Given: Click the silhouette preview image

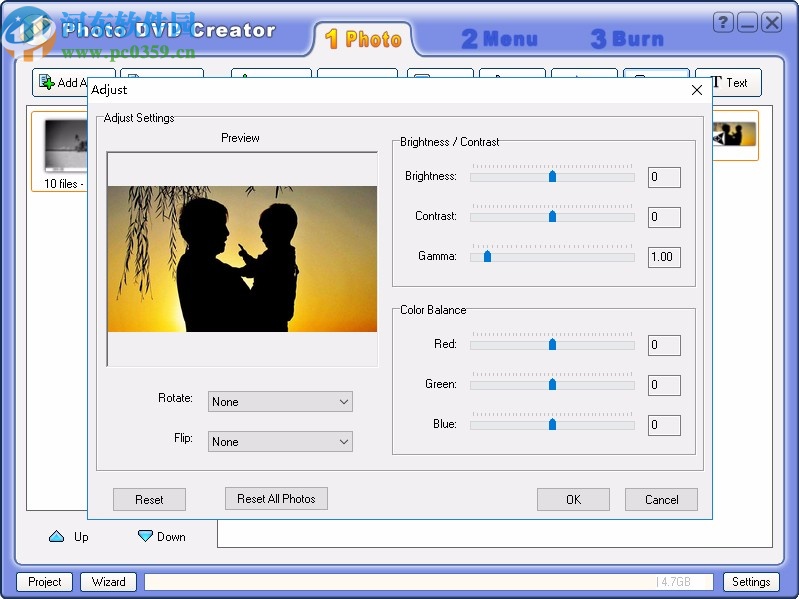Looking at the screenshot, I should [242, 259].
